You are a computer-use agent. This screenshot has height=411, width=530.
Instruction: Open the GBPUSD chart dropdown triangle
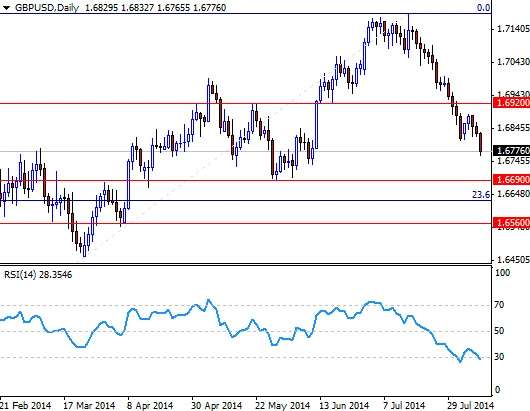[x=6, y=8]
